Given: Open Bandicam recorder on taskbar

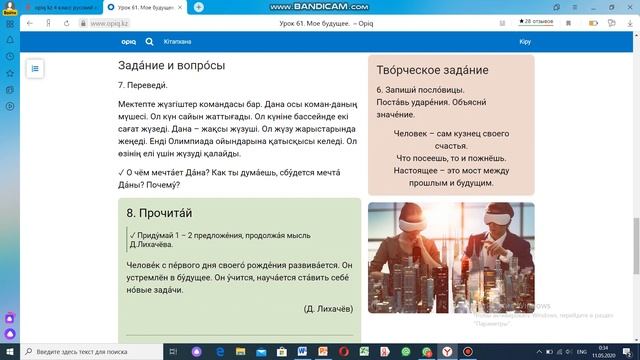Looking at the screenshot, I should click(468, 351).
